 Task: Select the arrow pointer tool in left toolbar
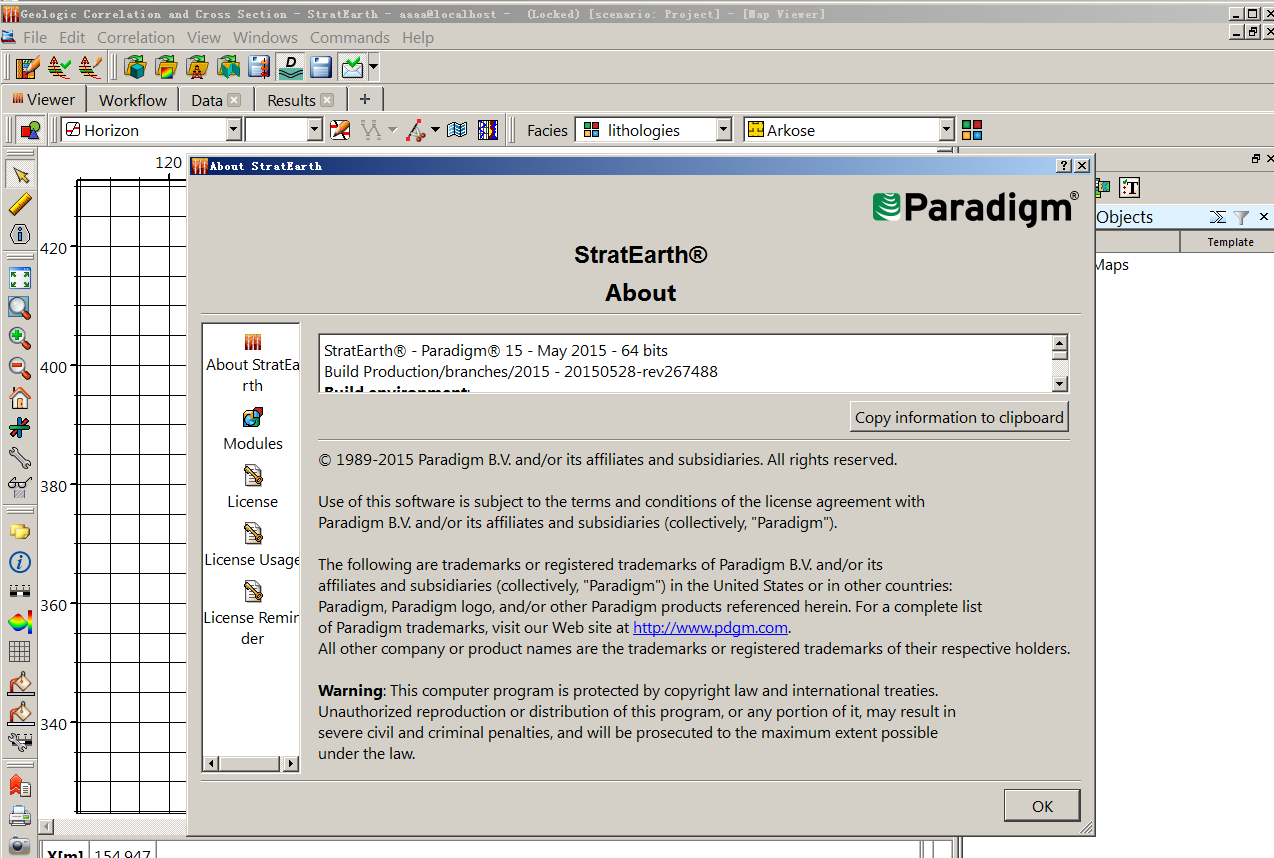click(x=20, y=175)
